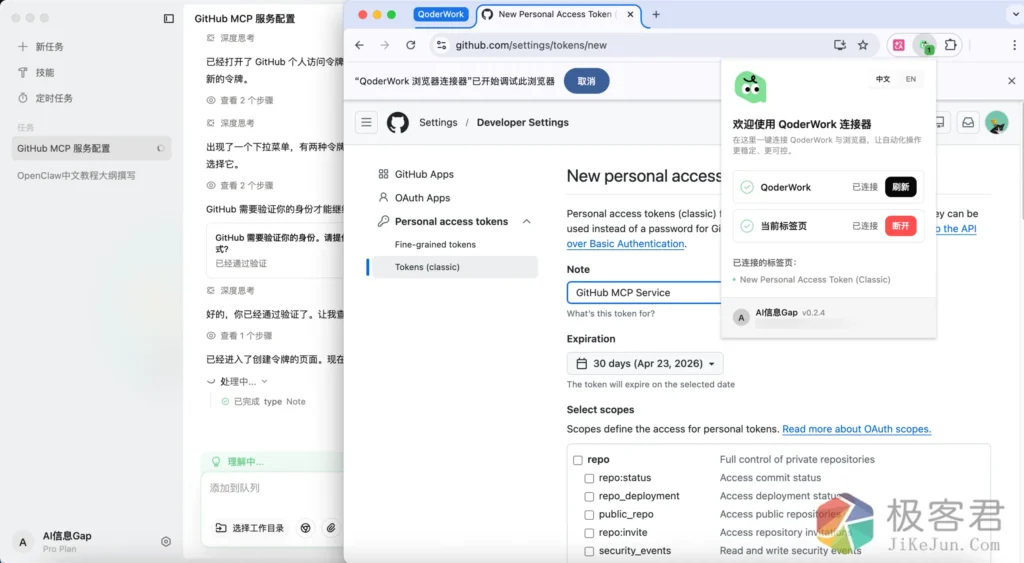Screen dimensions: 1024x563
Task: Switch connector language to EN
Action: [910, 79]
